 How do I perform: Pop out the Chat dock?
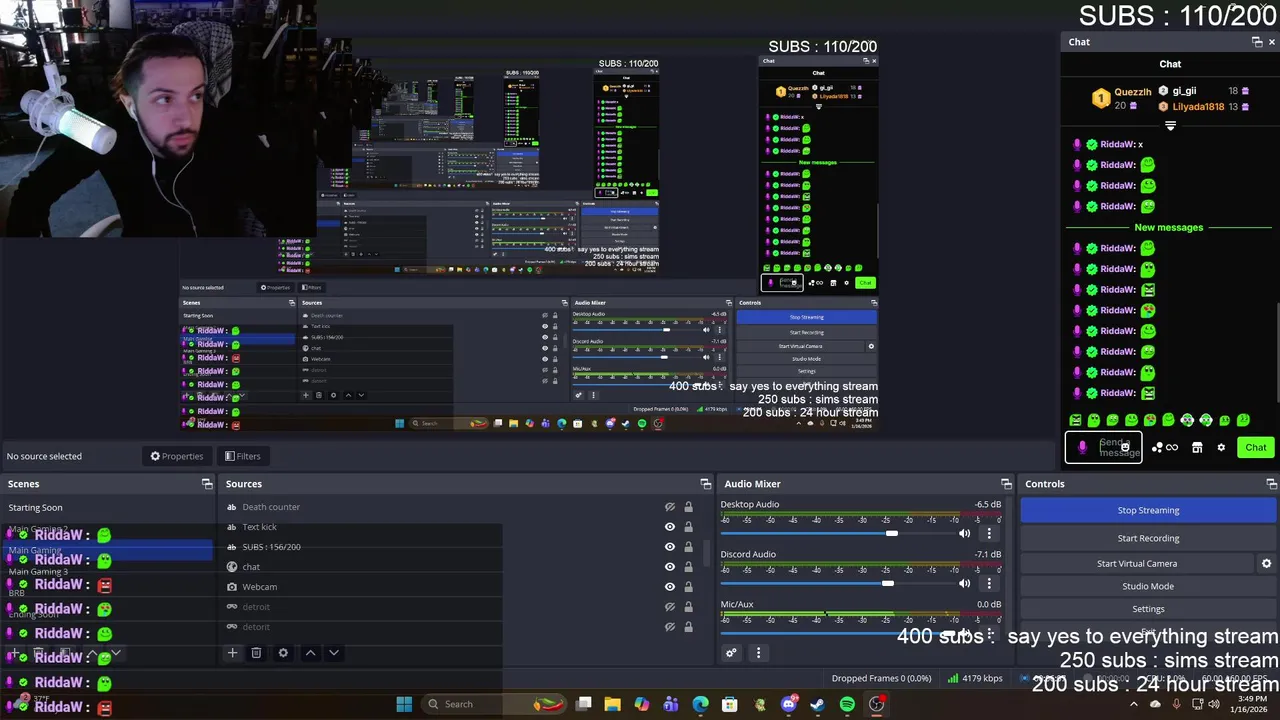tap(1257, 42)
